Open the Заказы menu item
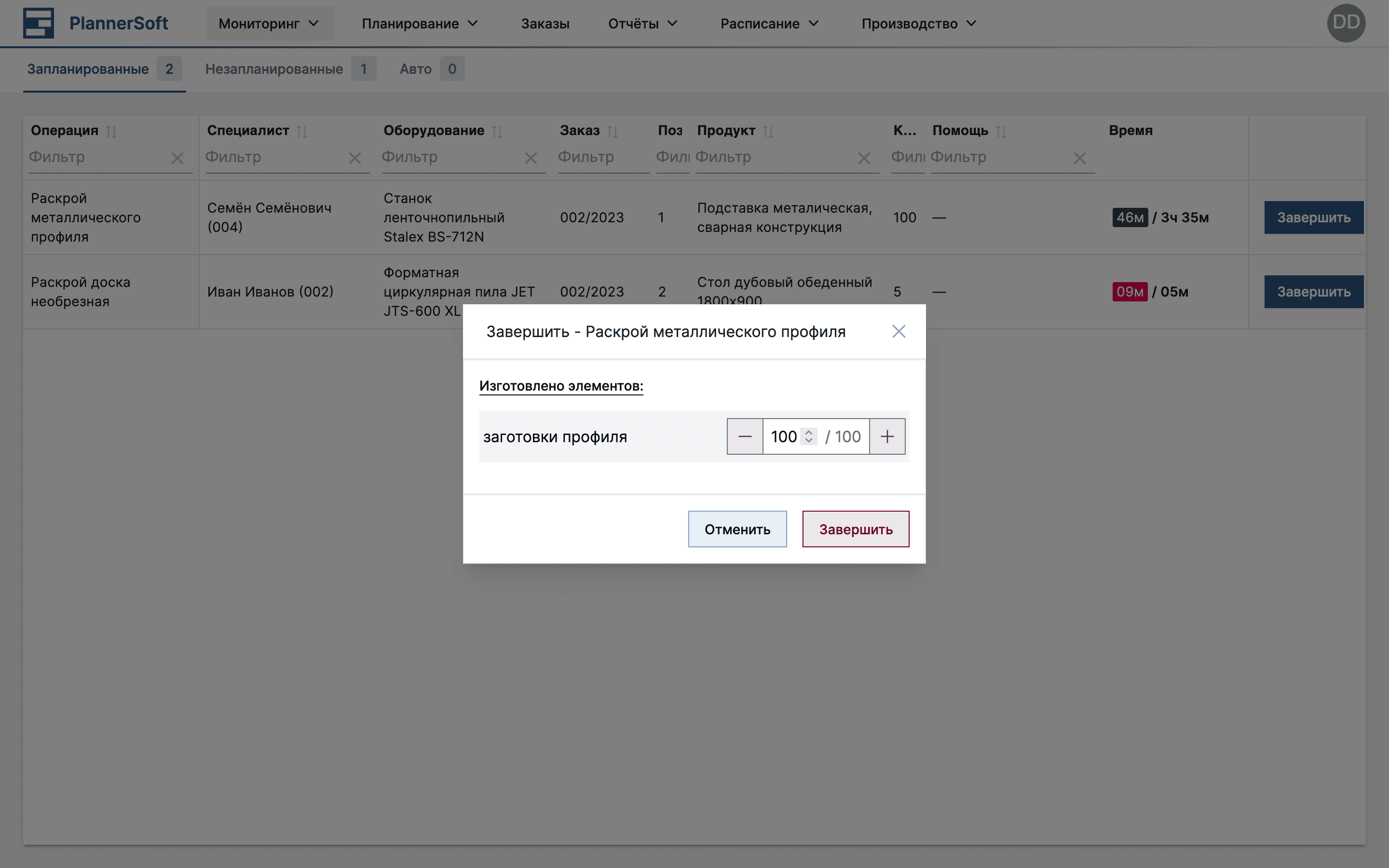 (x=545, y=24)
